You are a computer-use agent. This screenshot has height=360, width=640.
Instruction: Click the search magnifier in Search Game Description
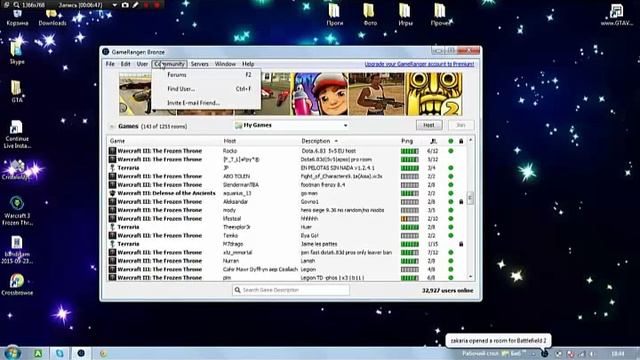tap(238, 290)
